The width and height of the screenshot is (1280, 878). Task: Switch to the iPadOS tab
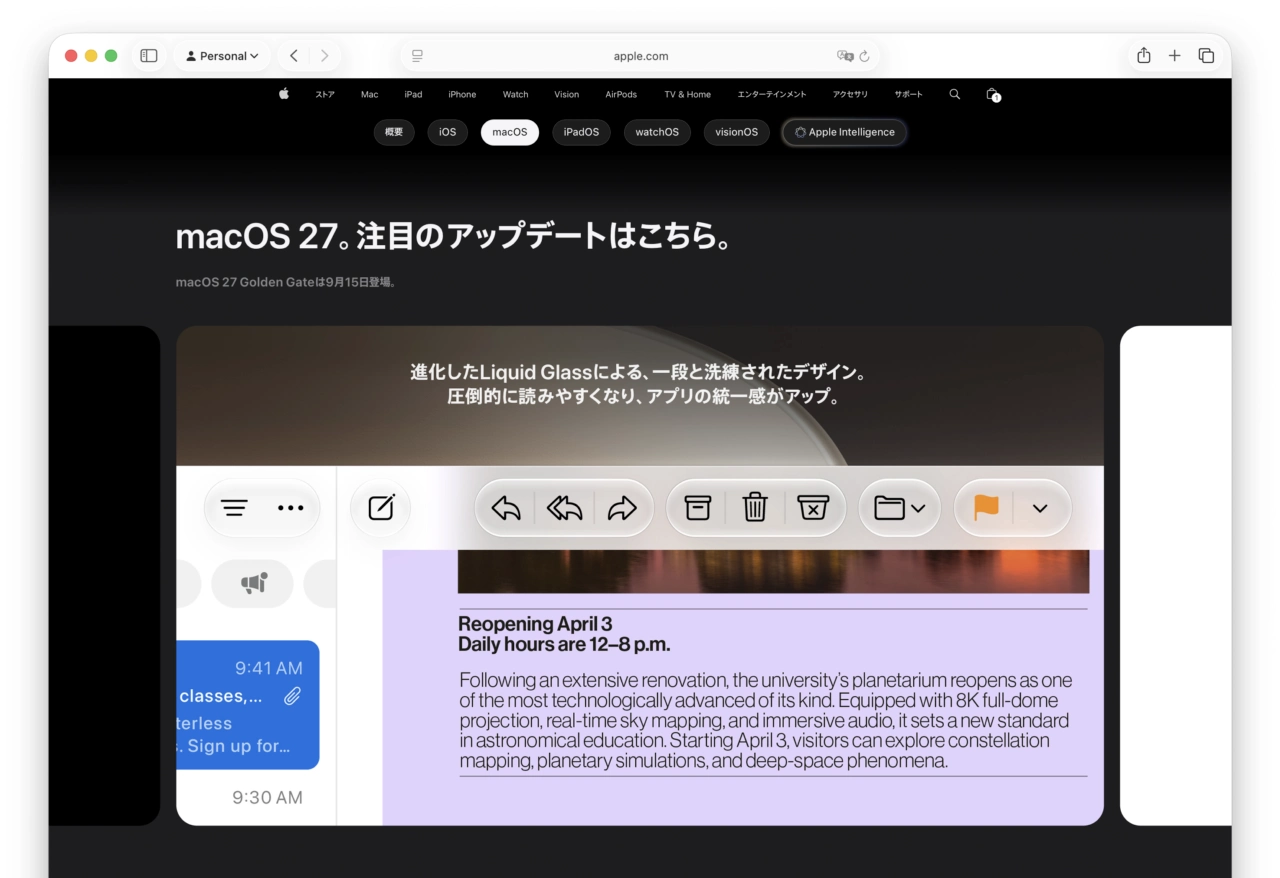[x=581, y=132]
